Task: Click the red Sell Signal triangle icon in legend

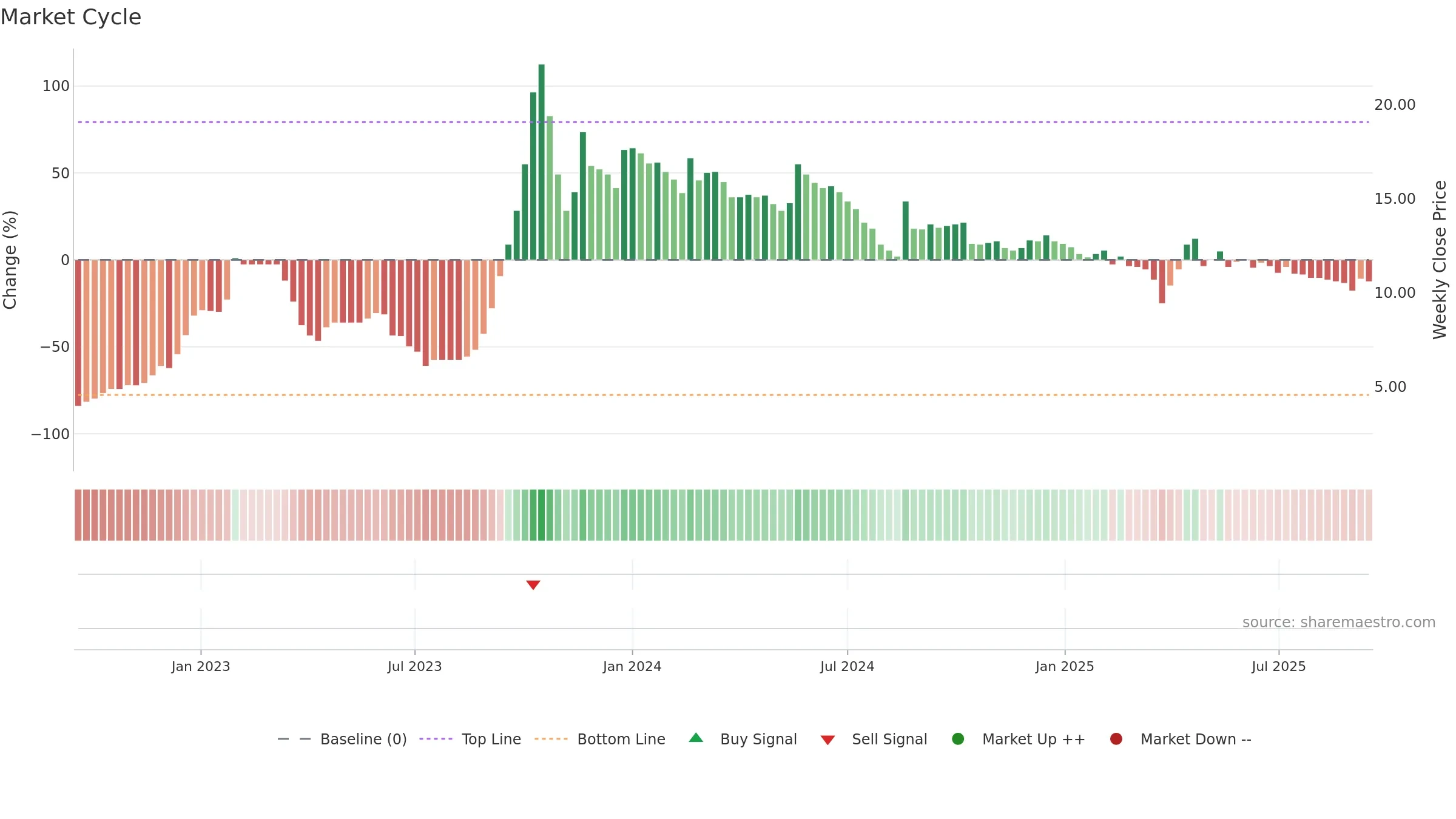Action: [828, 740]
